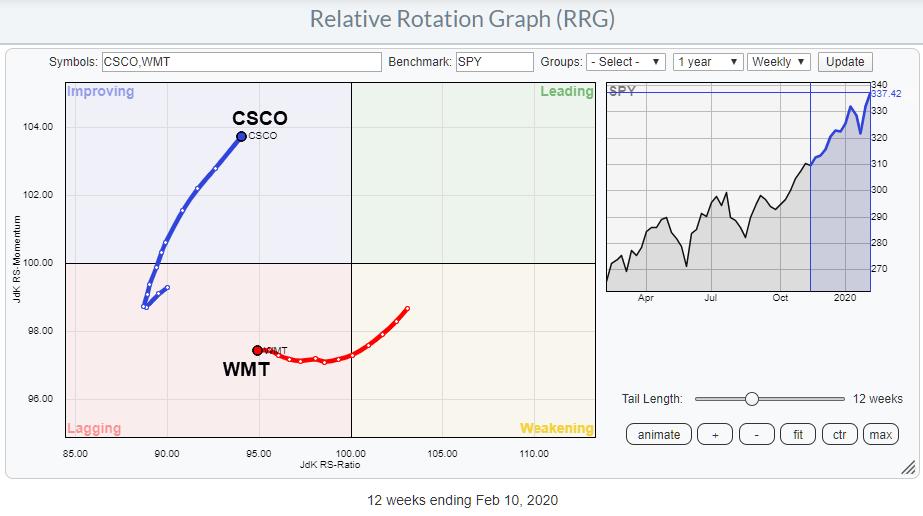Open the 1 year period dropdown
The width and height of the screenshot is (923, 516).
(708, 62)
